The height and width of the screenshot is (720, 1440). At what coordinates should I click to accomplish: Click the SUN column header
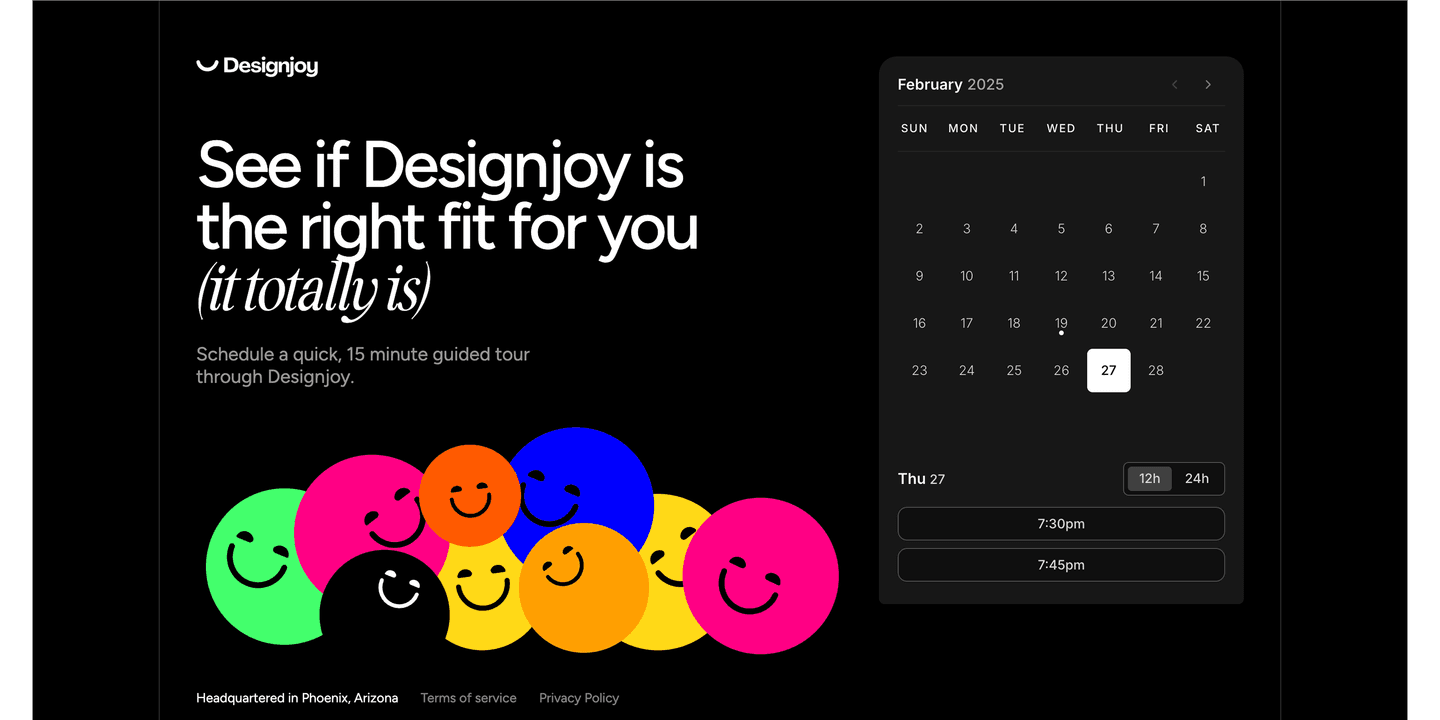coord(914,129)
